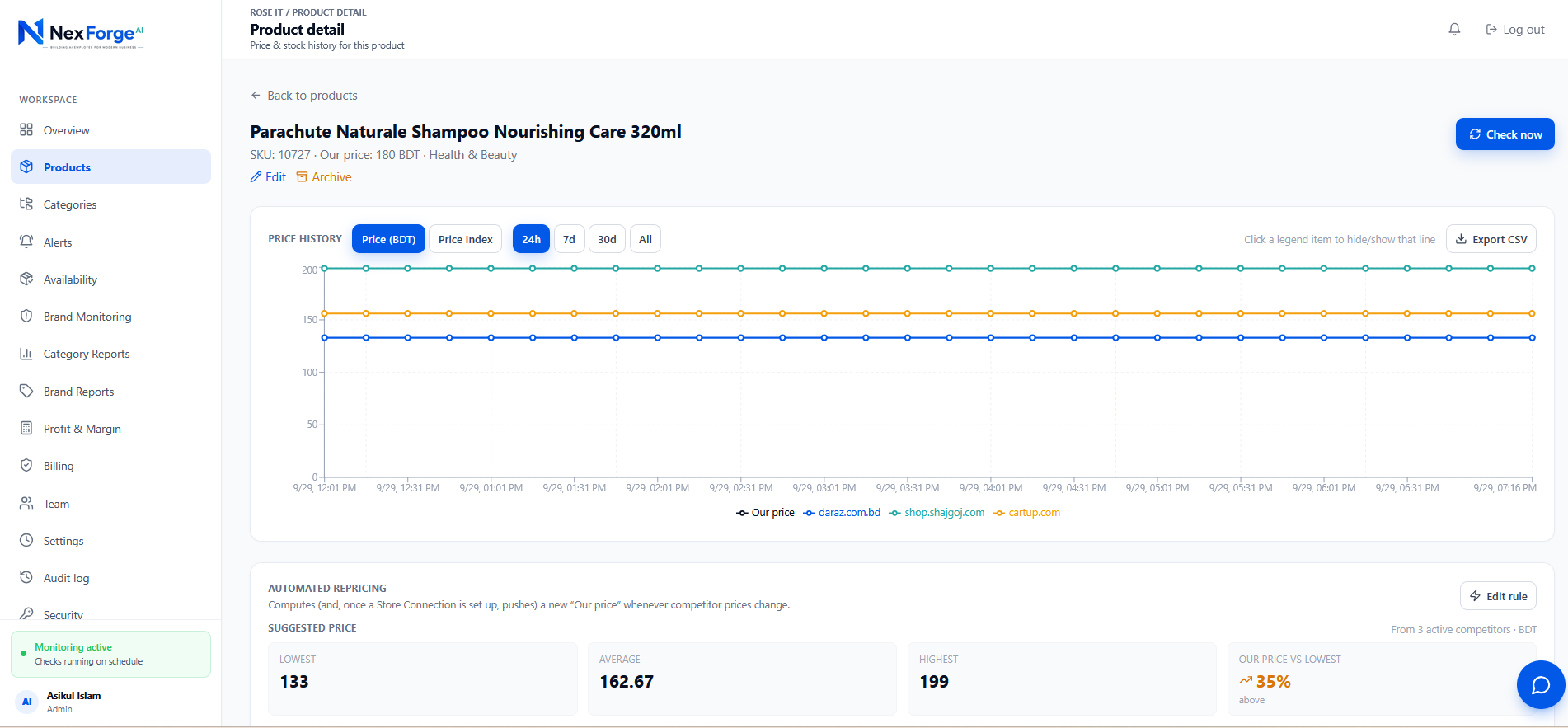This screenshot has height=728, width=1568.
Task: Click the Log out icon
Action: (1491, 29)
